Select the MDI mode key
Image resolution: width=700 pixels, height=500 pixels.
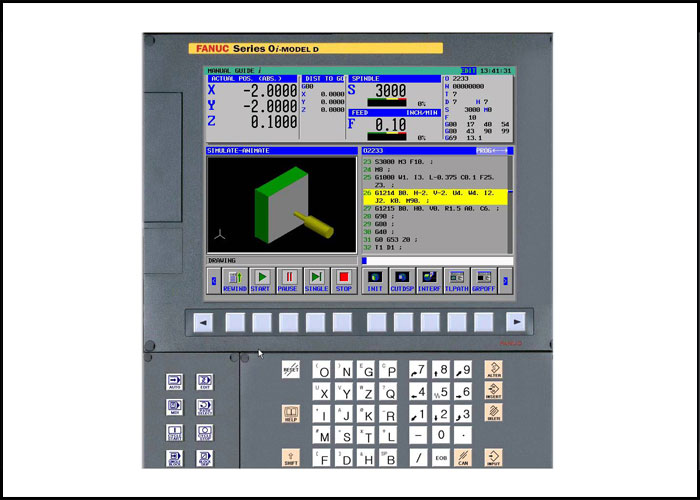pyautogui.click(x=175, y=408)
